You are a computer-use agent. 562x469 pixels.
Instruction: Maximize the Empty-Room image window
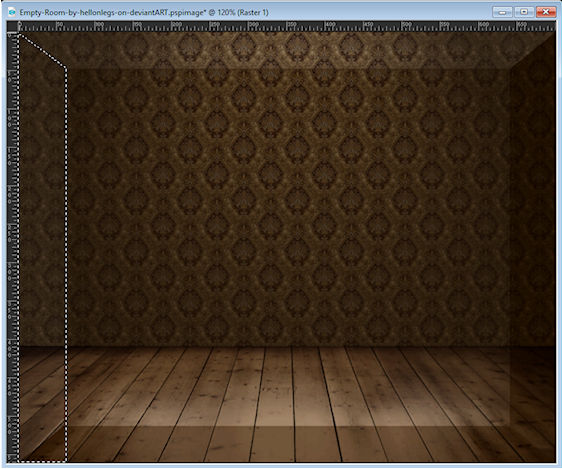[x=524, y=12]
